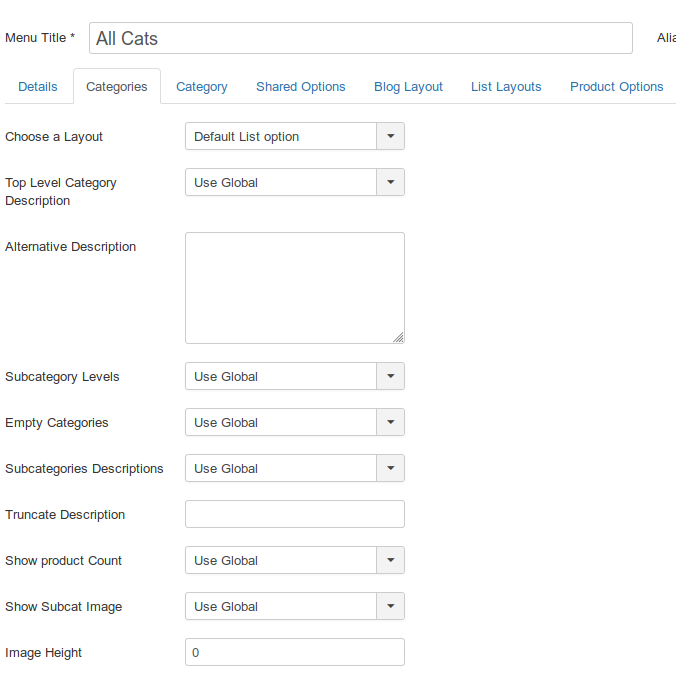The width and height of the screenshot is (676, 696).
Task: Open the Subcategory Levels dropdown
Action: click(295, 376)
